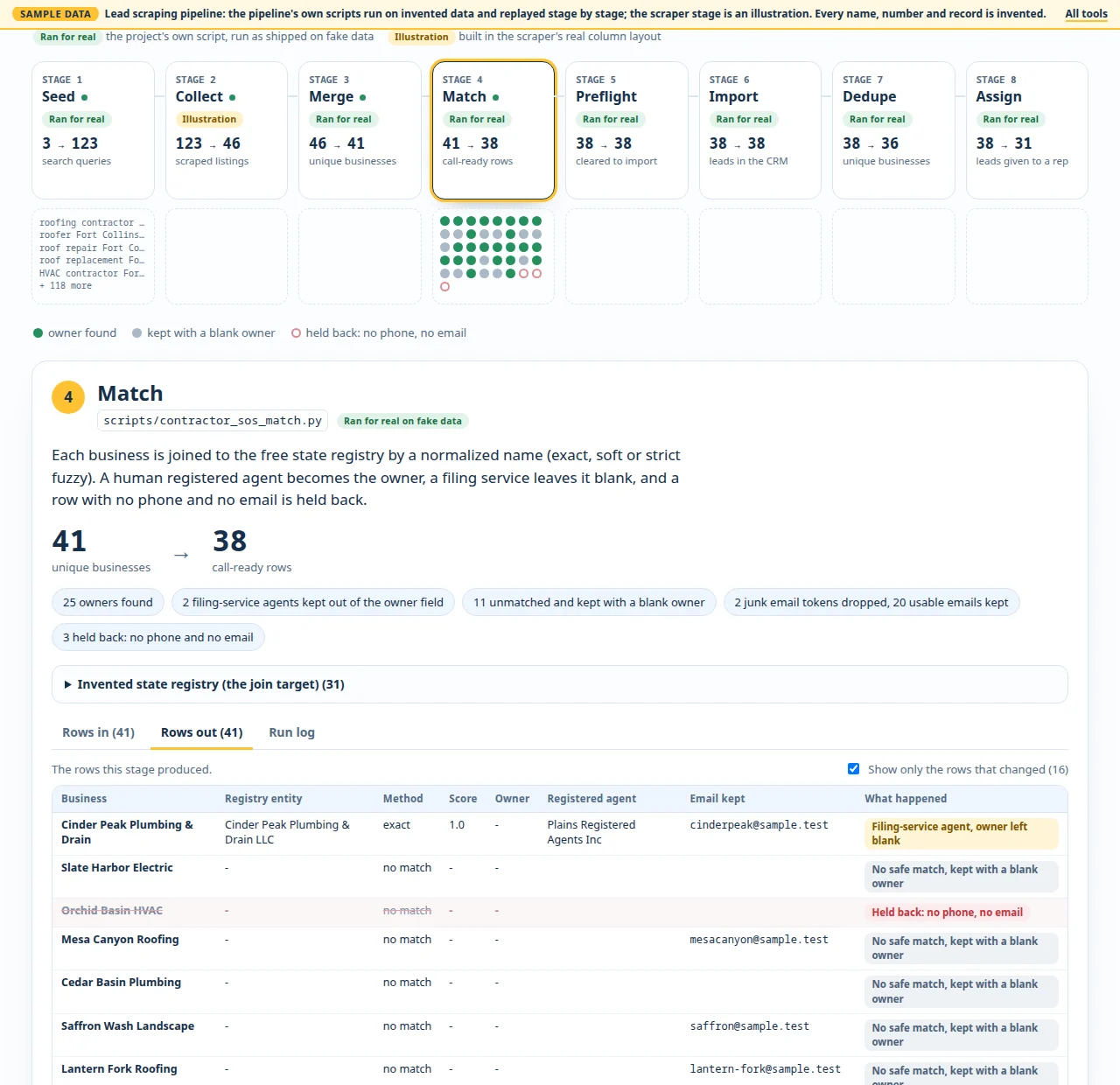
Task: Click the 'owner found' legend entry
Action: 74,333
